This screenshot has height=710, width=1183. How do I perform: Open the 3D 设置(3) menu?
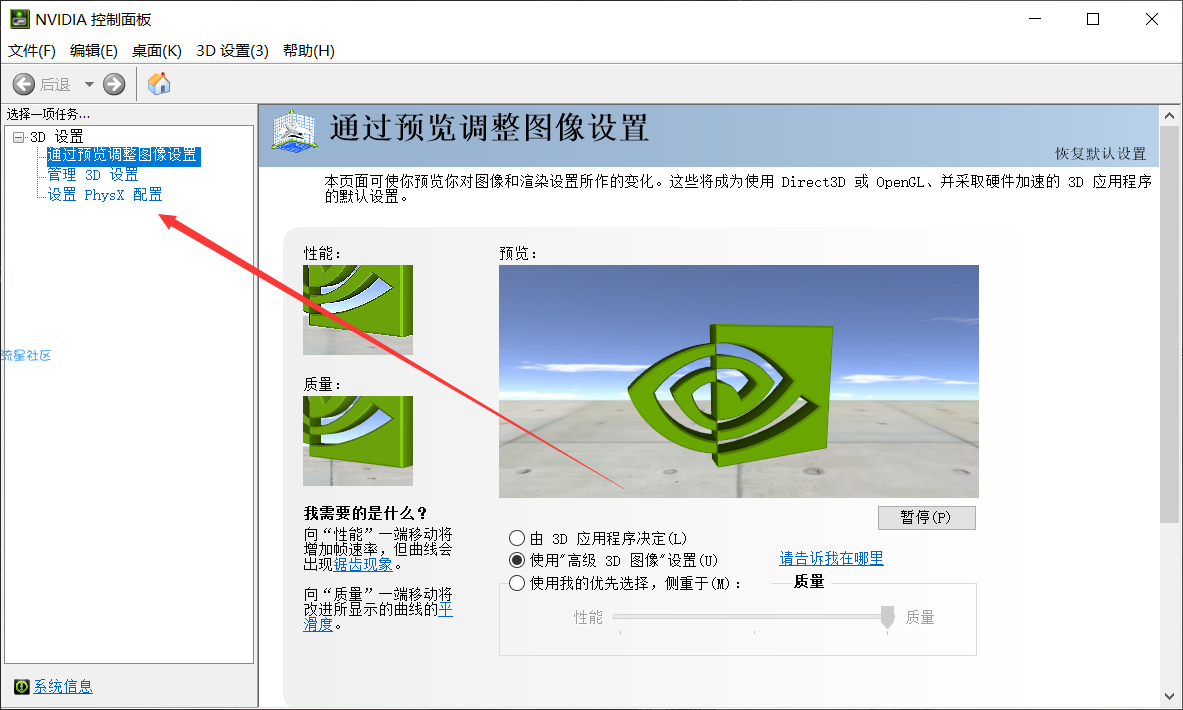tap(232, 51)
